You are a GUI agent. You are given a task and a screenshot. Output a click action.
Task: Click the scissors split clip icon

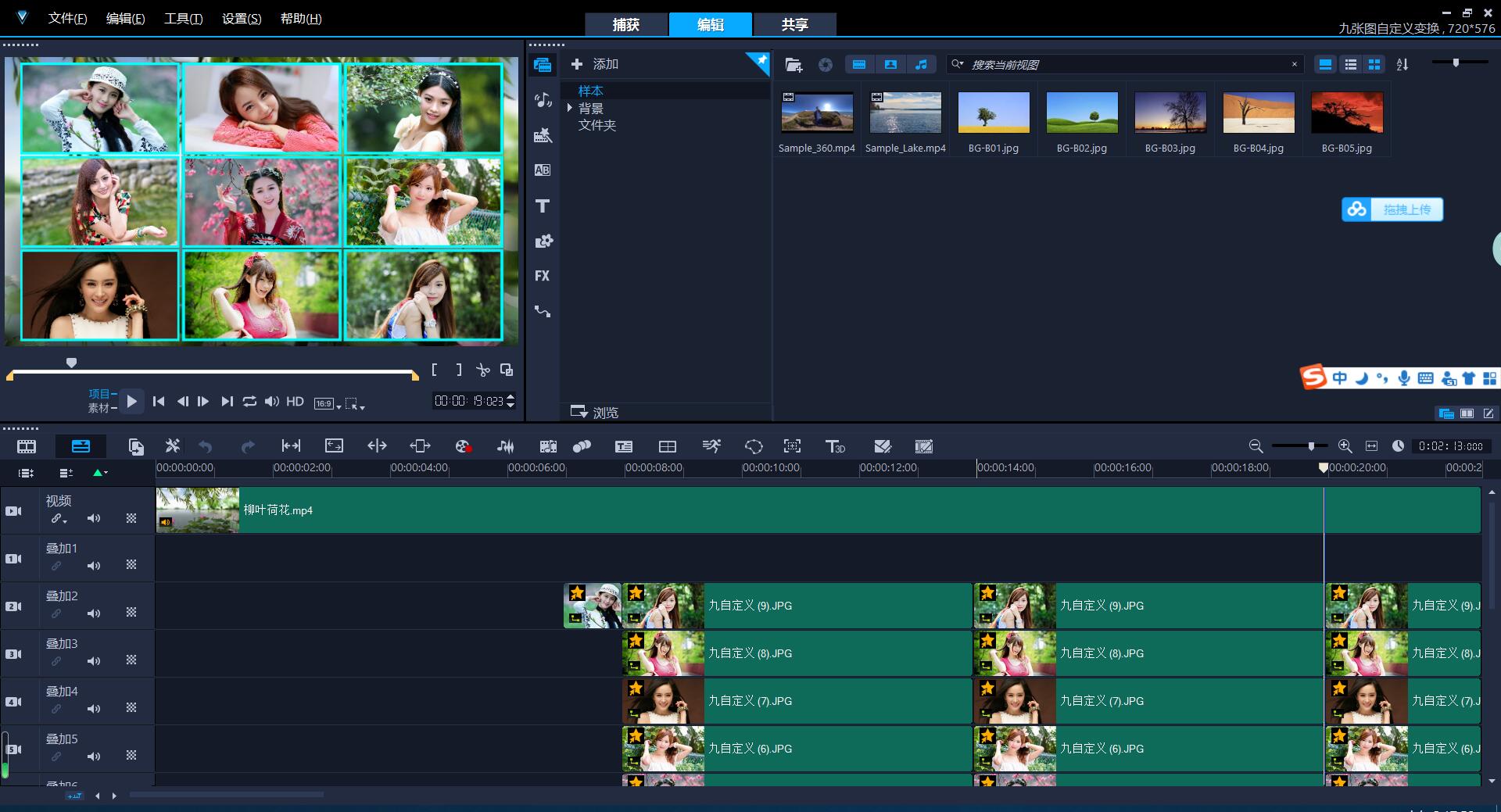tap(483, 370)
